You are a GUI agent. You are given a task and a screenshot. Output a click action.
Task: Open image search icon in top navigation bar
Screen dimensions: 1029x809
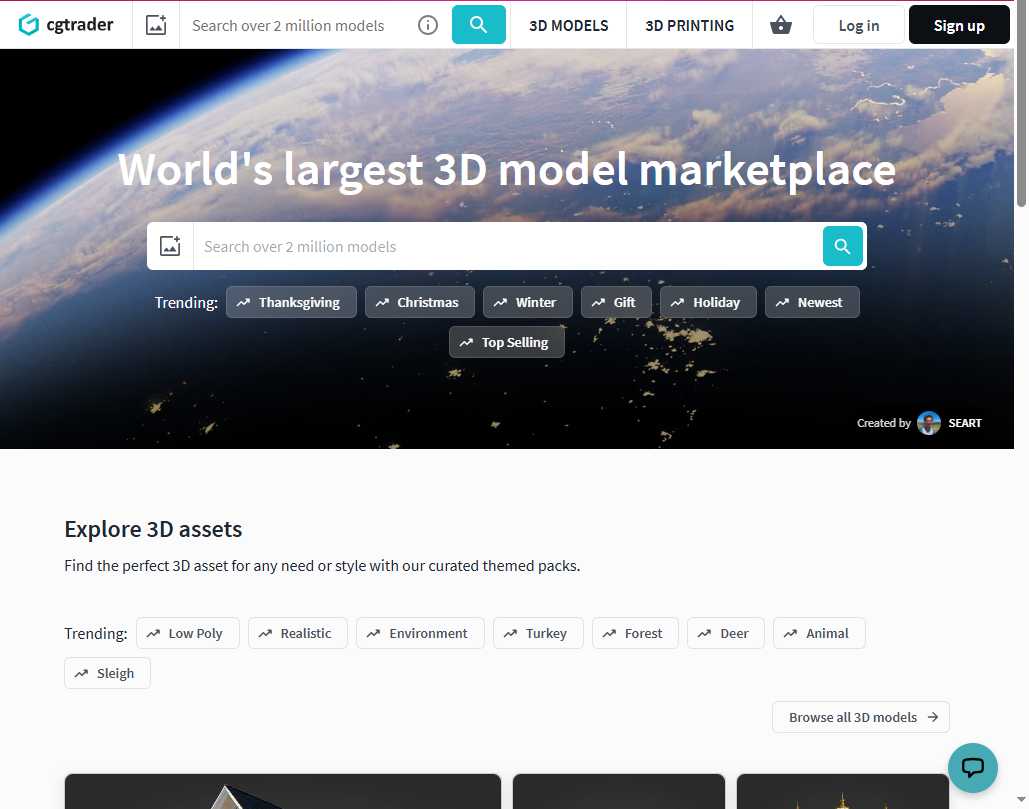156,25
